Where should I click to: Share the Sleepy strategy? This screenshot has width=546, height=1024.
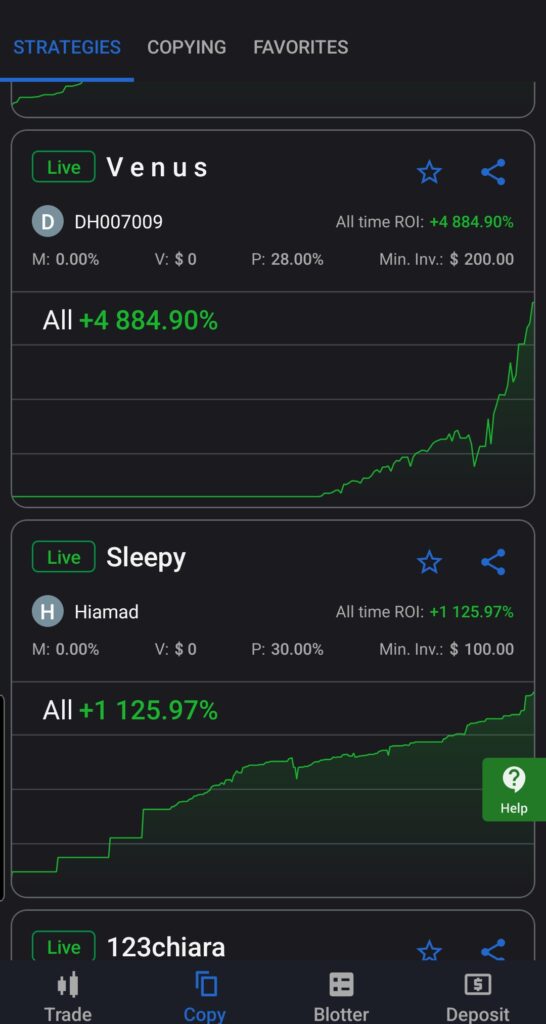(x=493, y=562)
